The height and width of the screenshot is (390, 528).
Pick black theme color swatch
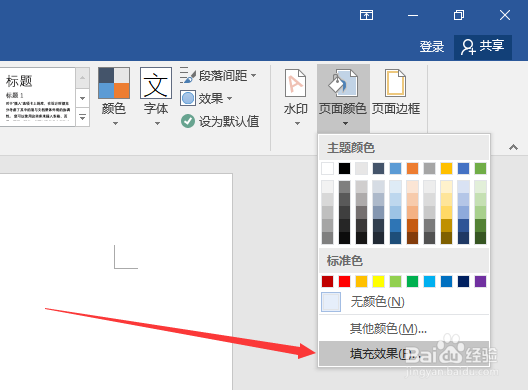pyautogui.click(x=344, y=168)
